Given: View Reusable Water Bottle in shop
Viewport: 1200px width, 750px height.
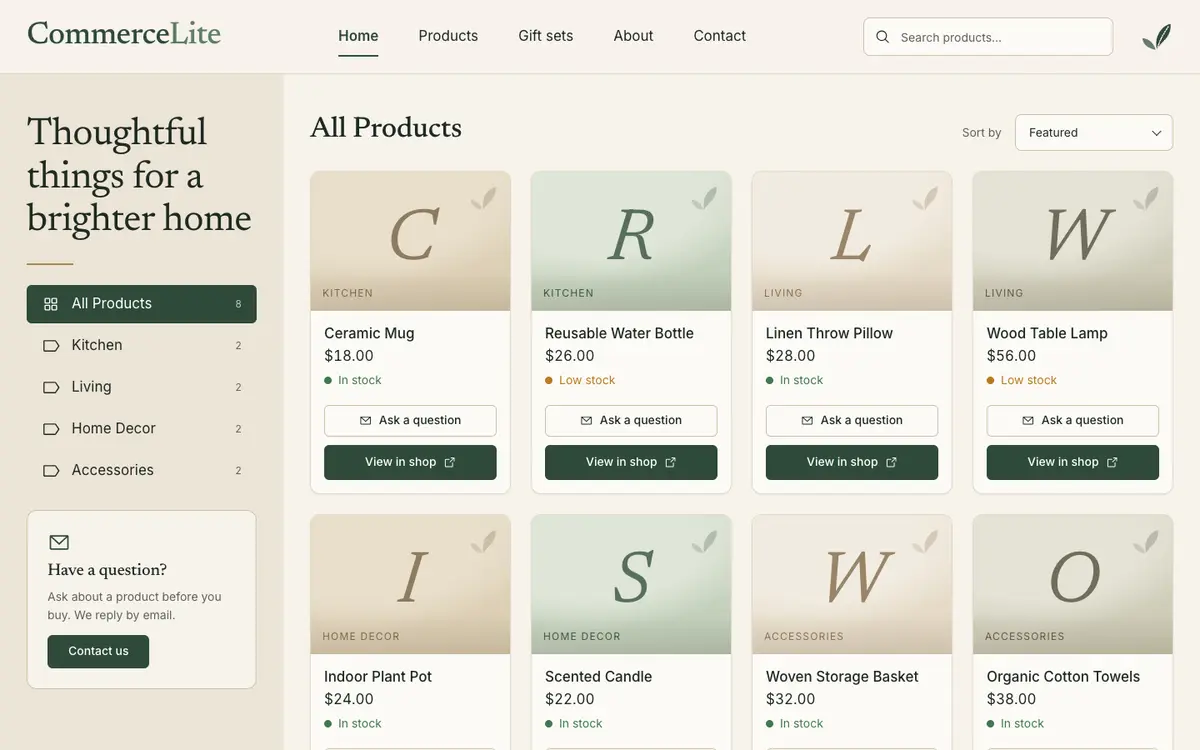Looking at the screenshot, I should (x=631, y=462).
